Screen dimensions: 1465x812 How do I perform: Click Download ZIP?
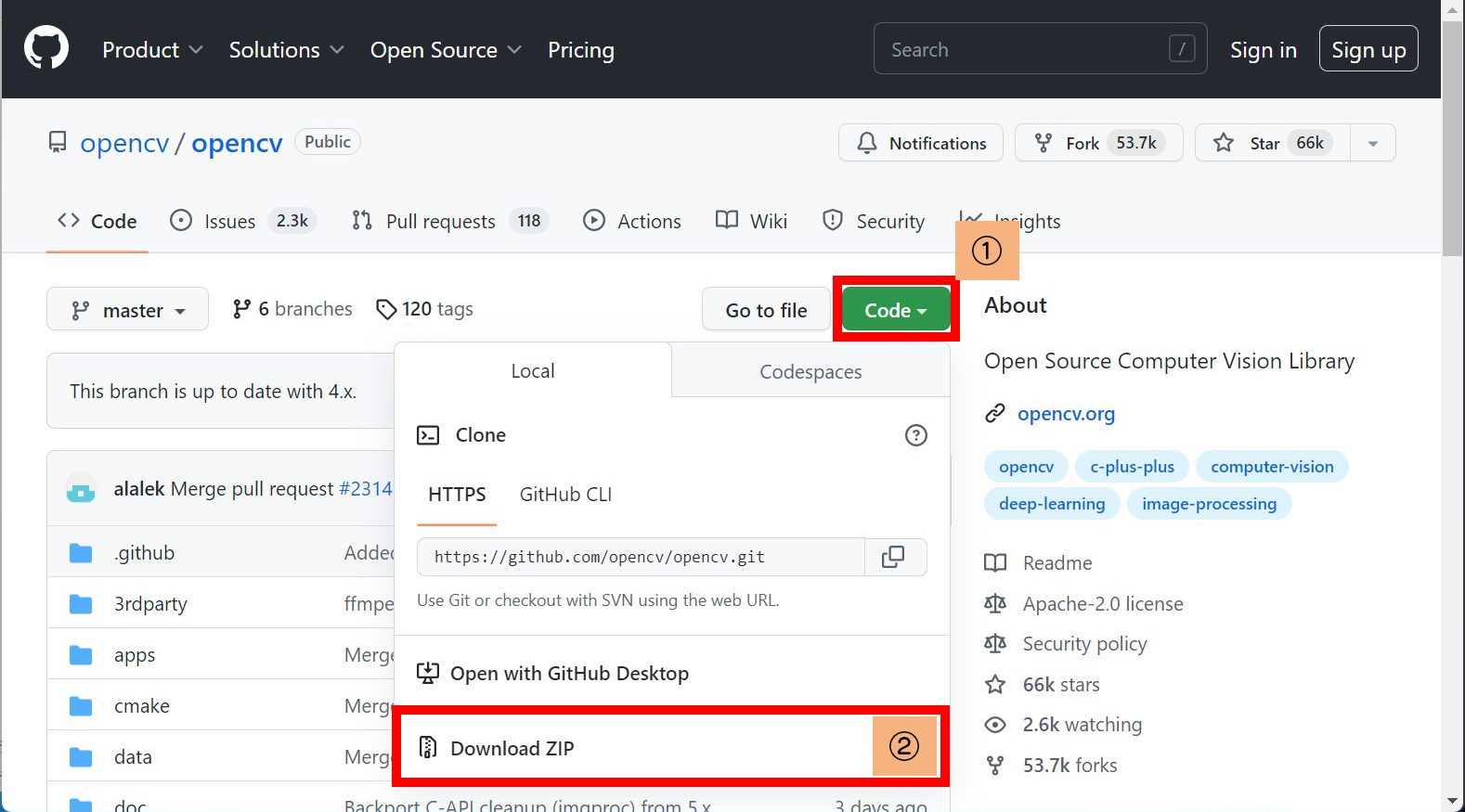coord(512,748)
